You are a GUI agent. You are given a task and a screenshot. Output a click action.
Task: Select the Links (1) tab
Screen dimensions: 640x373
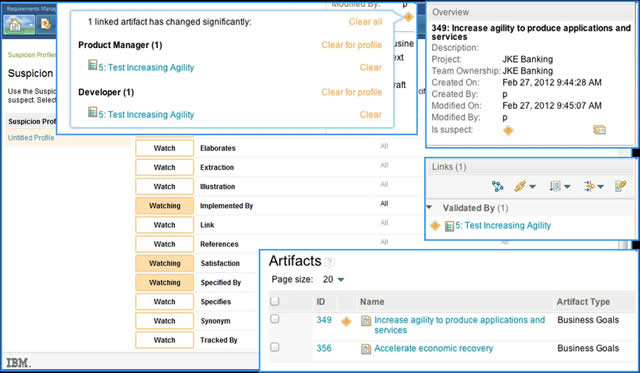[449, 167]
